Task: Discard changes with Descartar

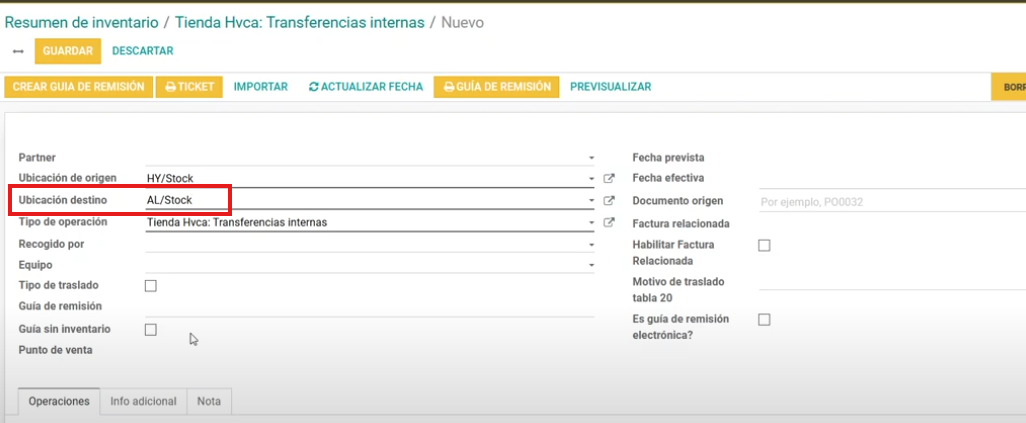Action: (x=143, y=51)
